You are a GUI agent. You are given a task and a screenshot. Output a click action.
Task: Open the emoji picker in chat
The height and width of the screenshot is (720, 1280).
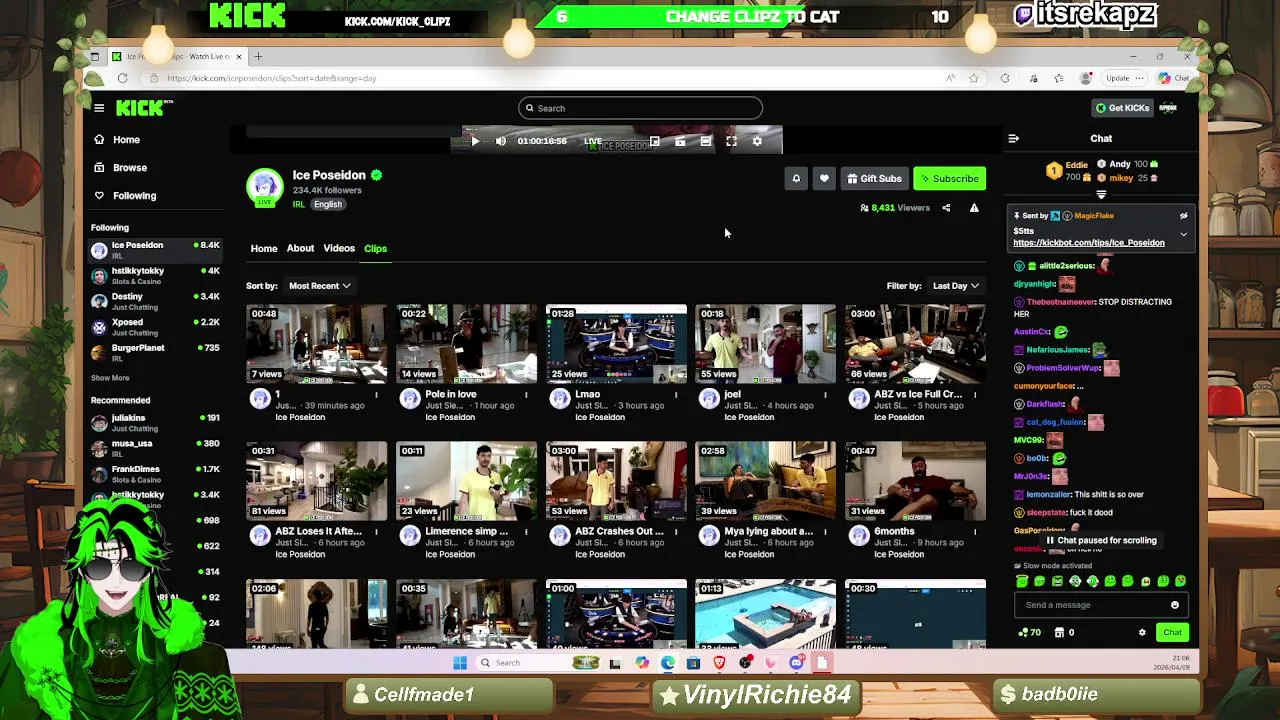(x=1175, y=605)
